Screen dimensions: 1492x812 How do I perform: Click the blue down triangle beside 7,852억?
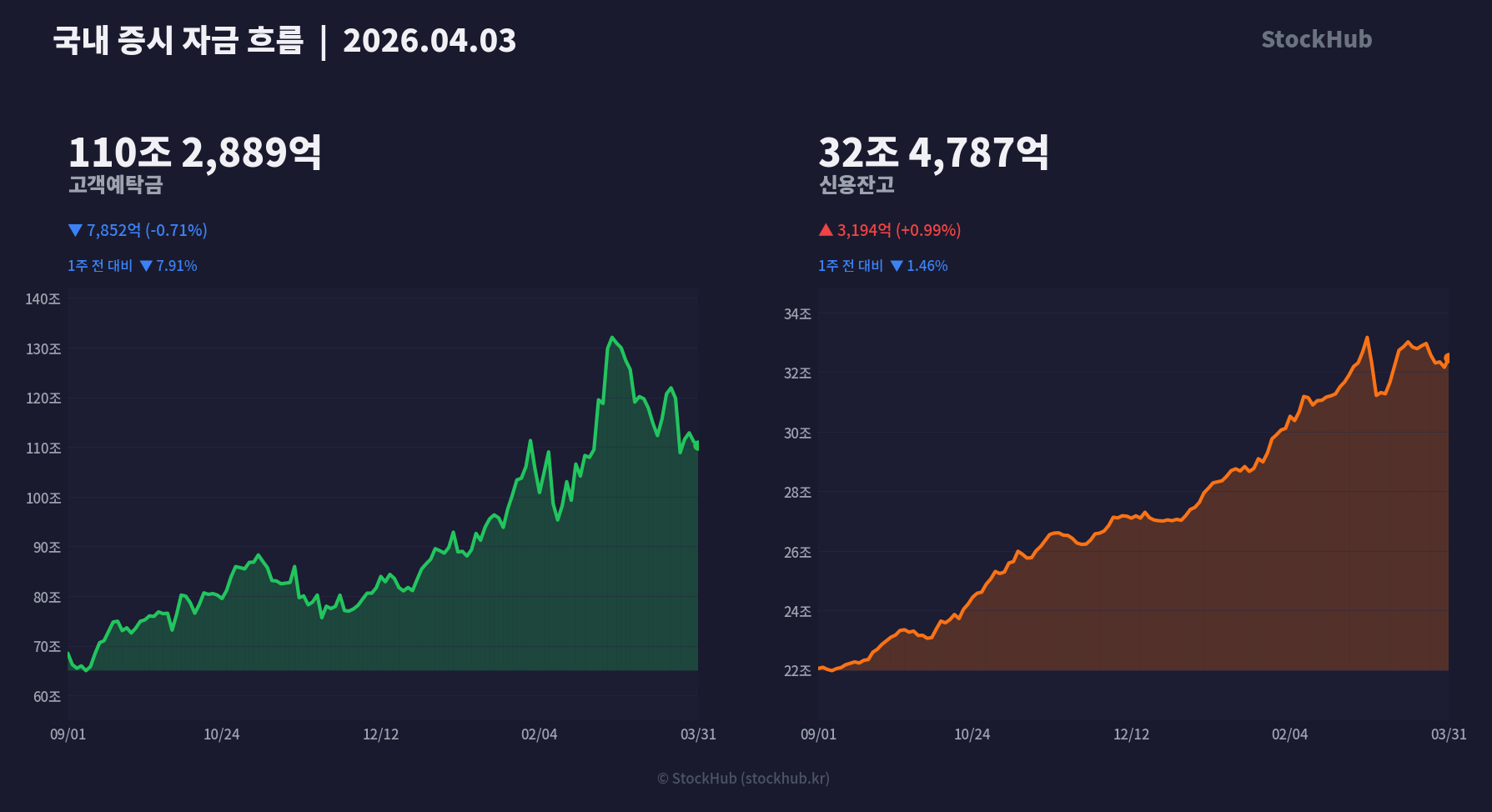click(75, 230)
